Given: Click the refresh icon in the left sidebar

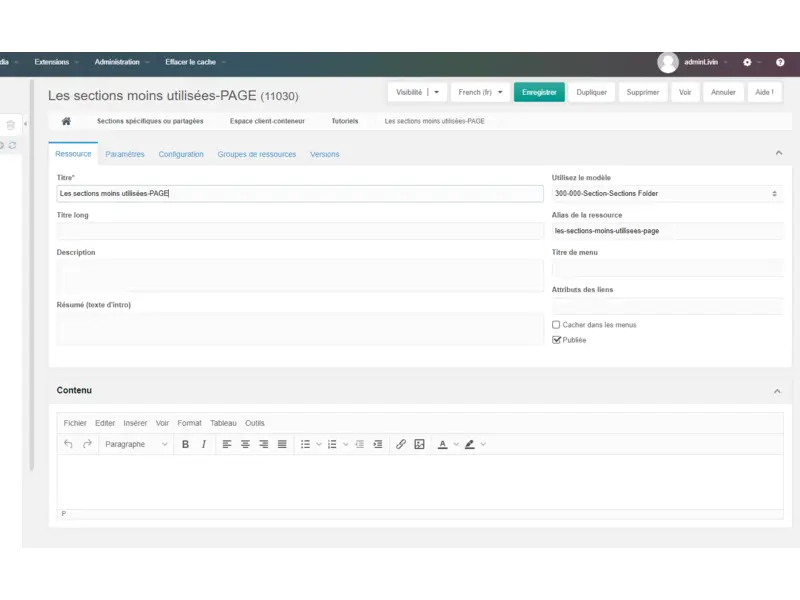Looking at the screenshot, I should [10, 144].
